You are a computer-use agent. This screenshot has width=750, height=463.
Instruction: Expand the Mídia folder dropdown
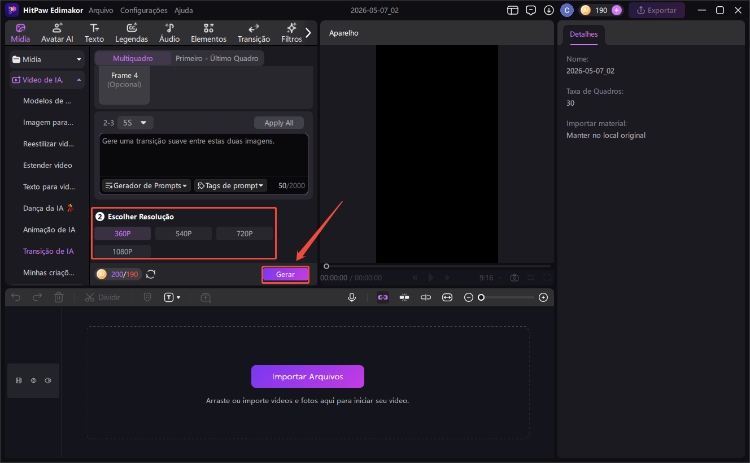[x=78, y=59]
